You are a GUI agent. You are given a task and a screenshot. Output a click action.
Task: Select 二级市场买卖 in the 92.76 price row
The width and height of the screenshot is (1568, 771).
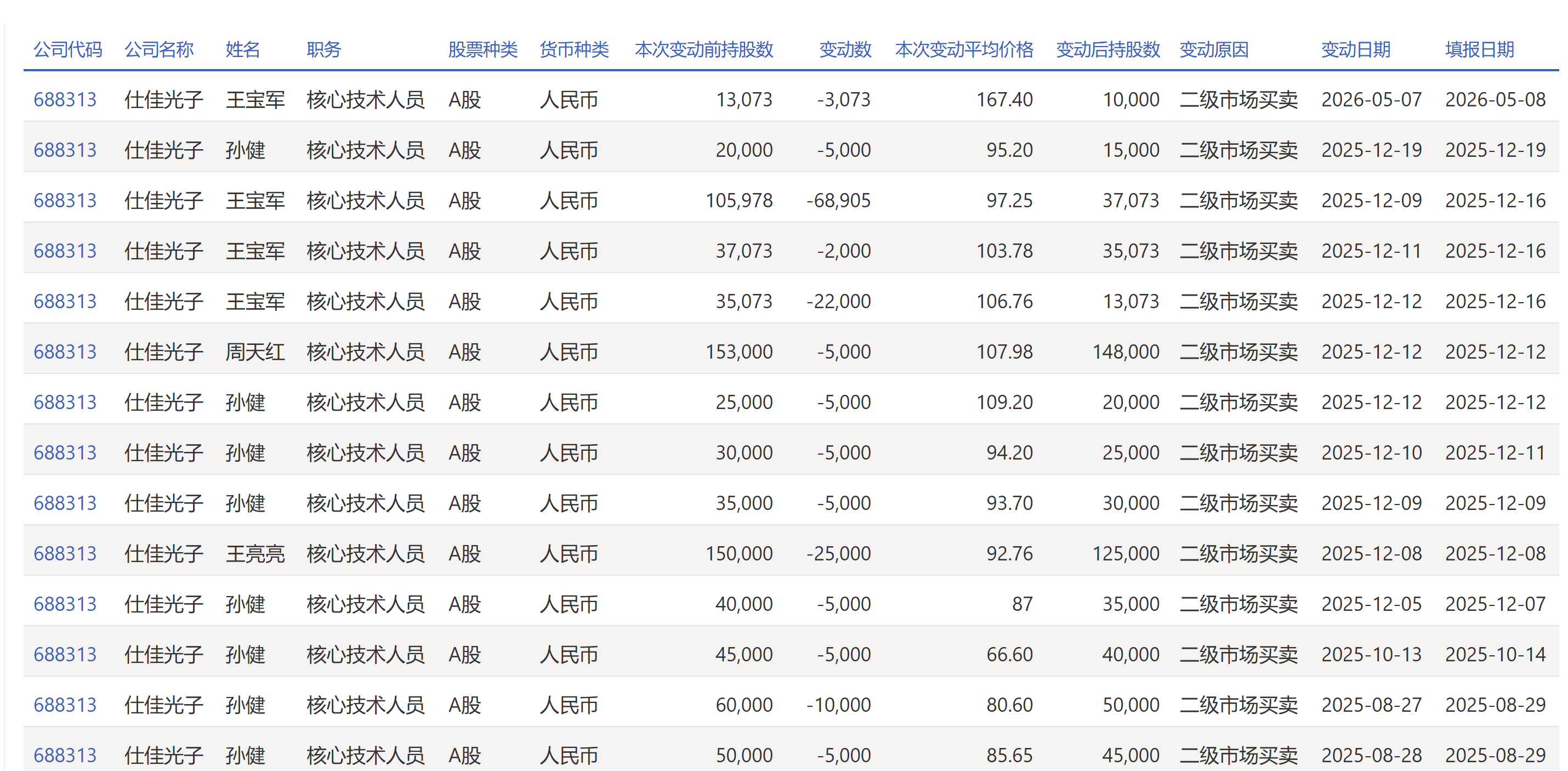[1239, 554]
